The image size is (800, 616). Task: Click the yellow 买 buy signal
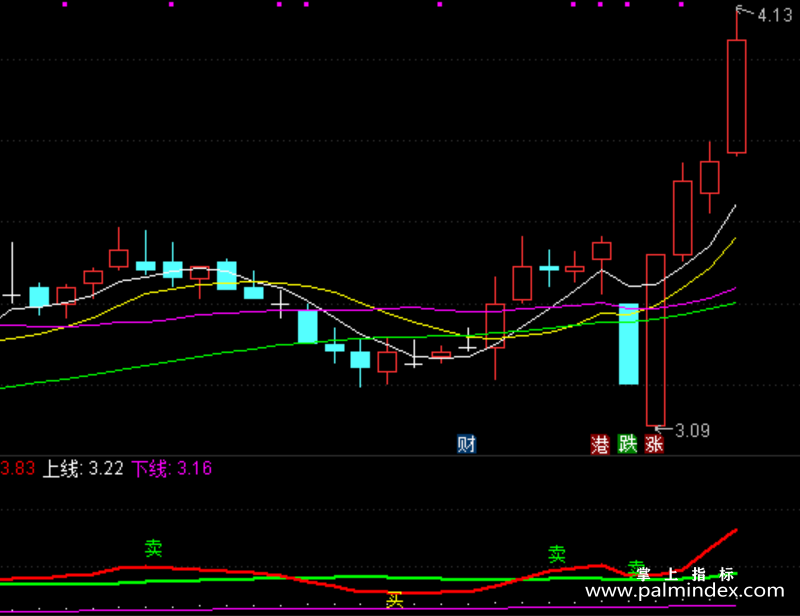[394, 600]
